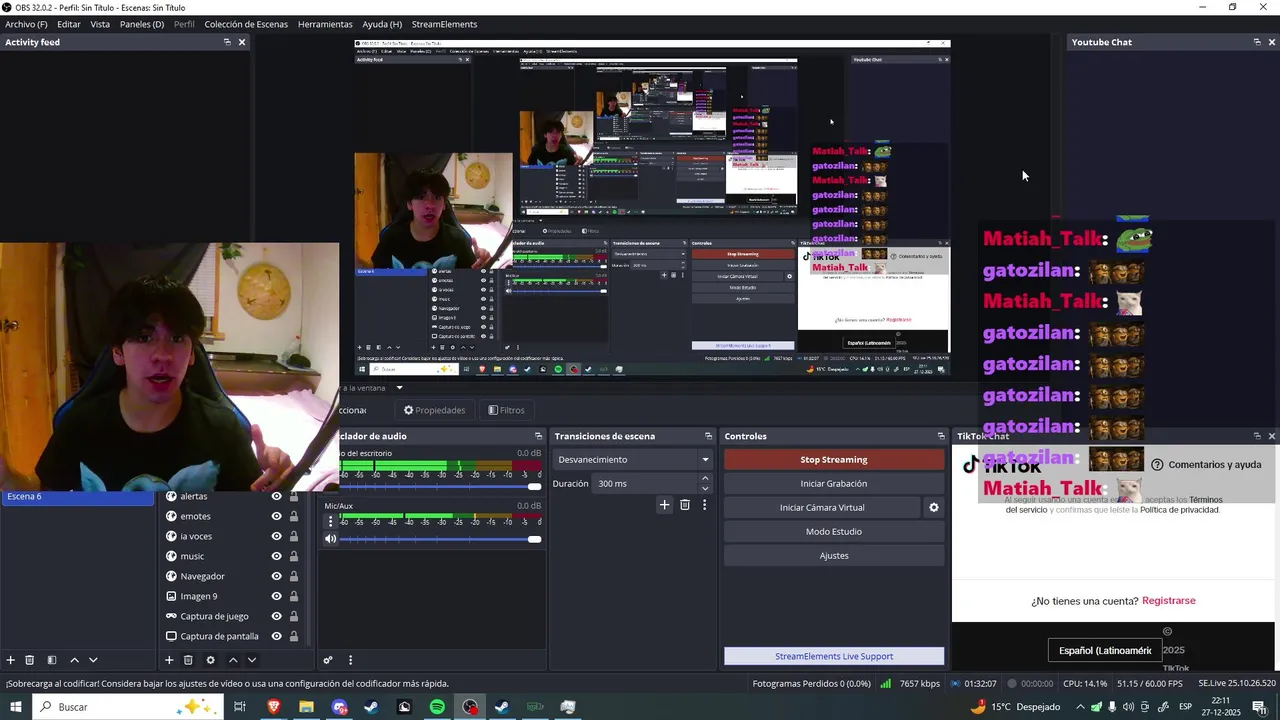Open Desvanecimiento transition dropdown
This screenshot has height=720, width=1280.
[x=633, y=460]
